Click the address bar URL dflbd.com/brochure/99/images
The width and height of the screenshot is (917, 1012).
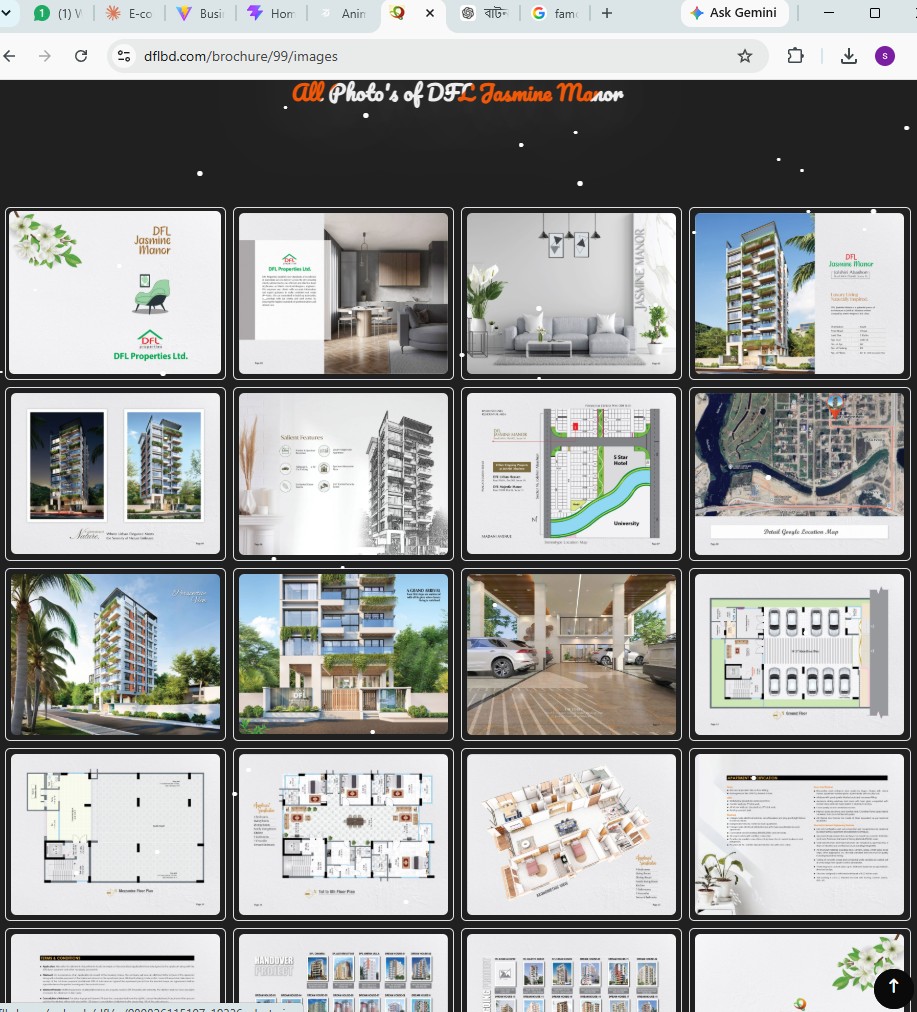241,56
